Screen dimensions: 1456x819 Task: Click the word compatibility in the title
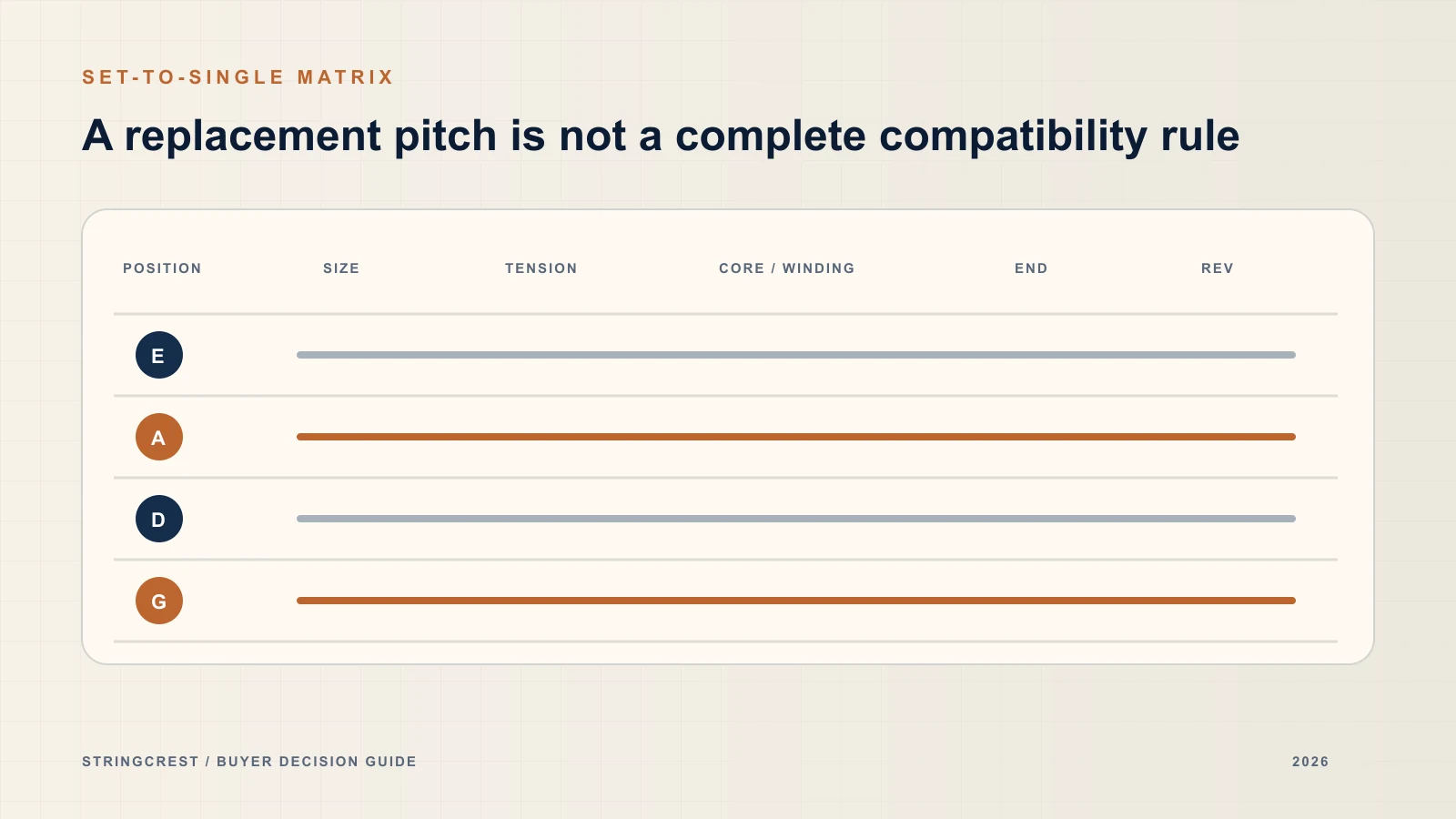coord(1013,136)
